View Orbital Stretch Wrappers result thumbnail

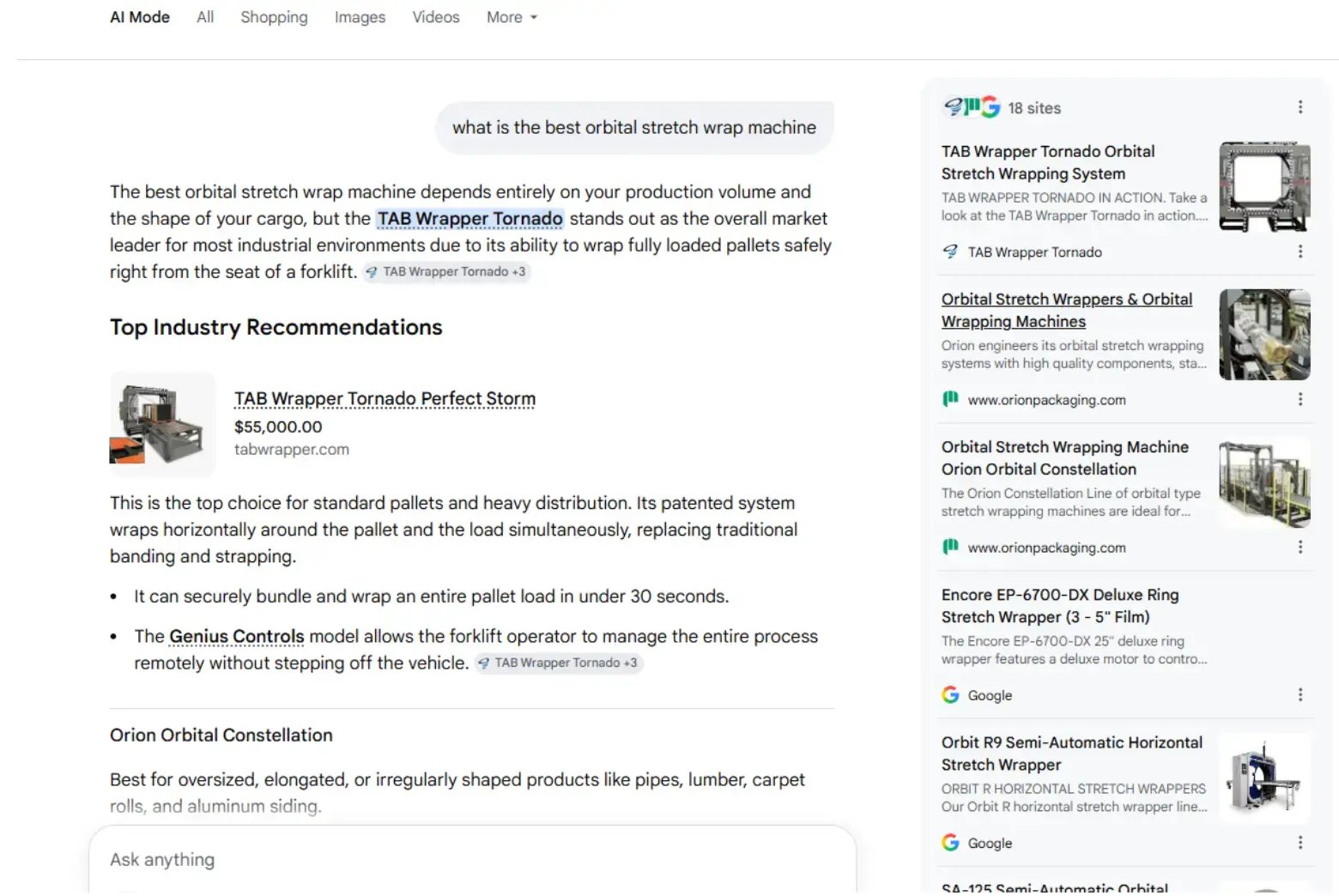(x=1265, y=335)
